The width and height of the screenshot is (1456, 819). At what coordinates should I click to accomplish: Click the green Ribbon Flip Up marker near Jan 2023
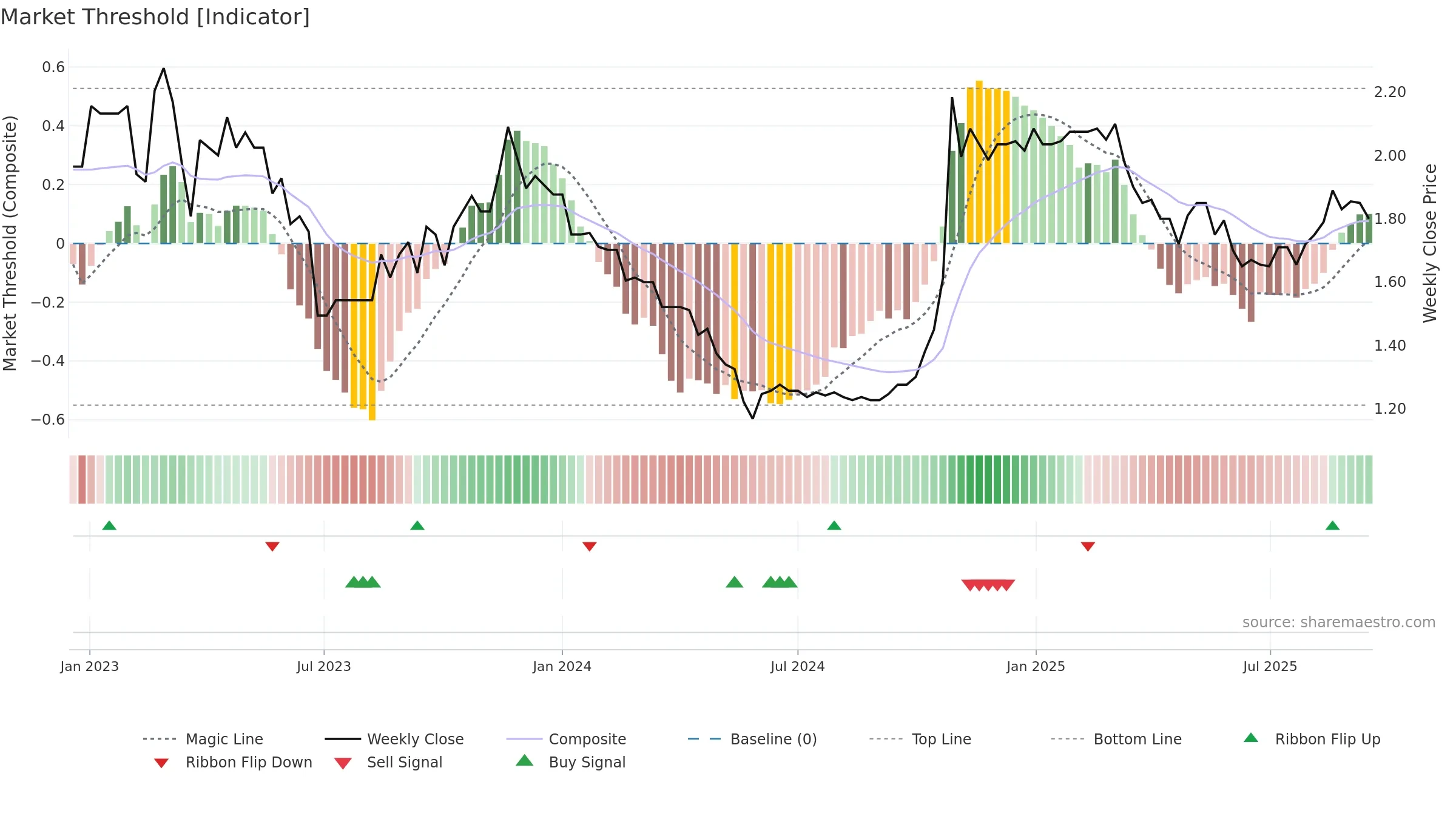pos(109,525)
